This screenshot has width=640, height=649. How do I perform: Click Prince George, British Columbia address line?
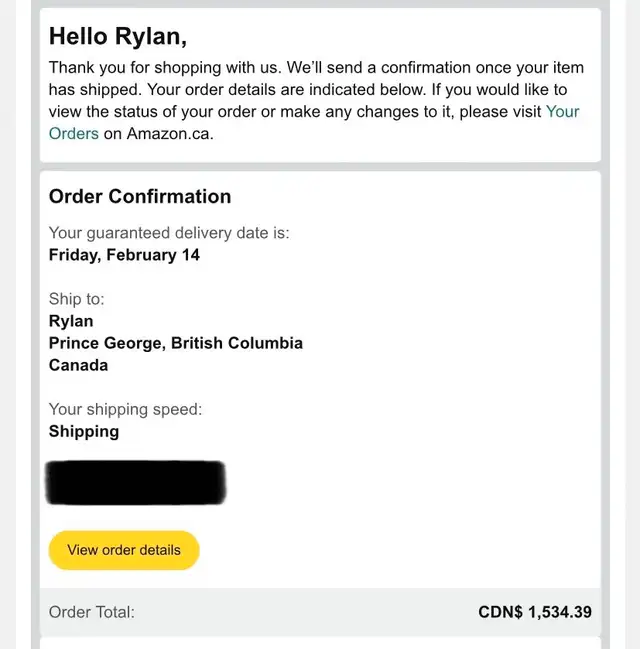176,343
